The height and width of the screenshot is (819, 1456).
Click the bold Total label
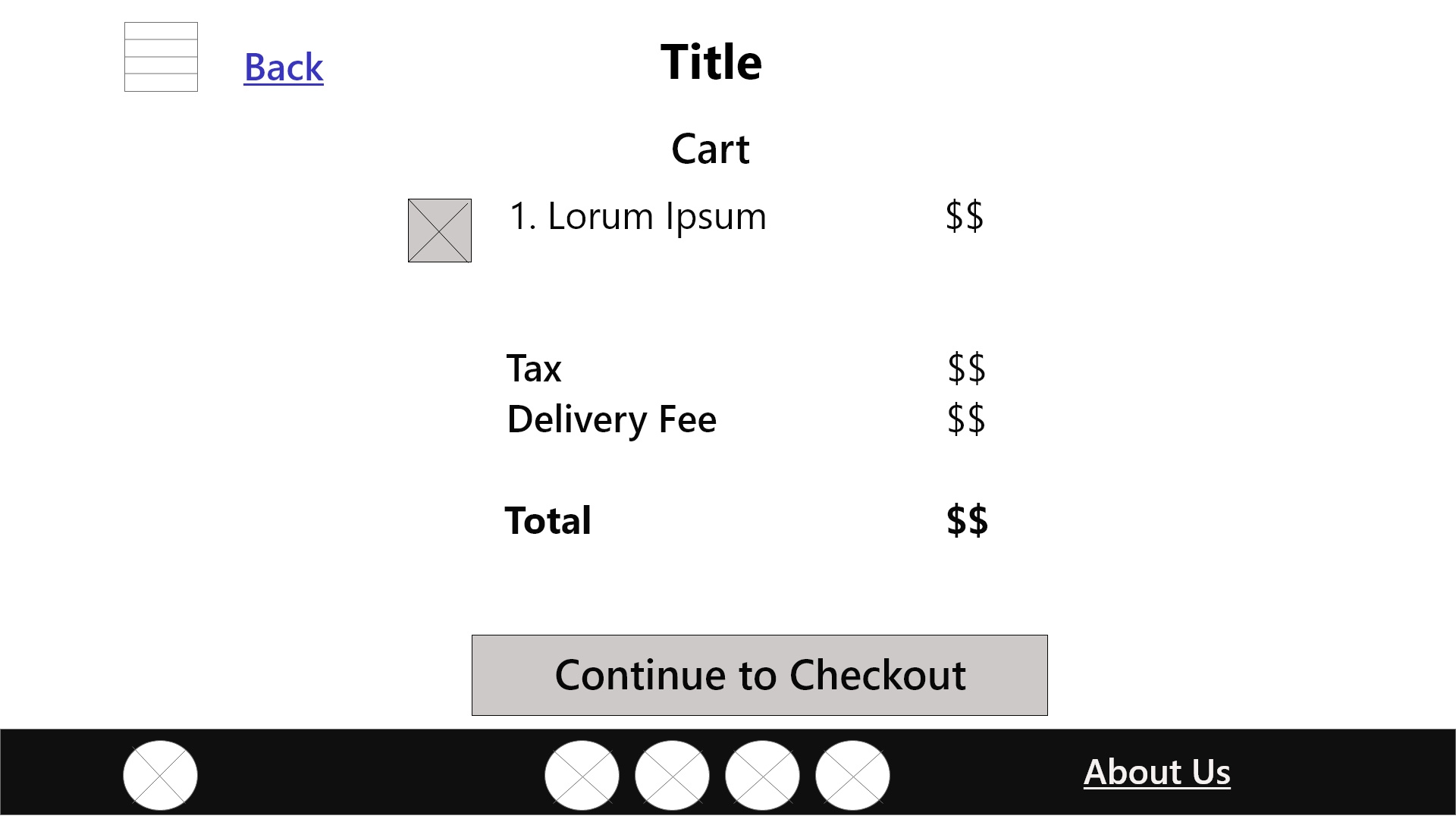548,521
